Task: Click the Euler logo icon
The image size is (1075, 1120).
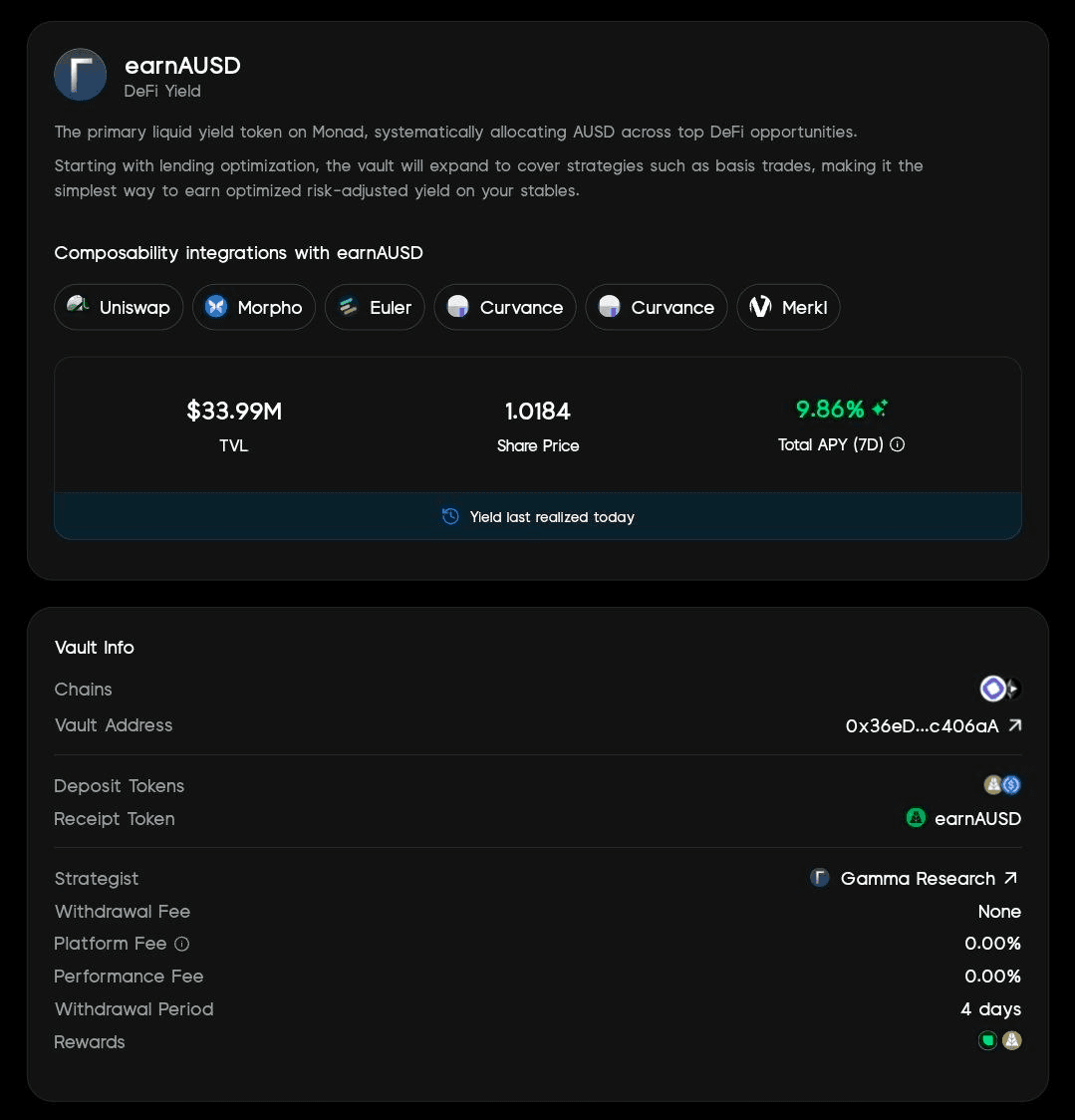Action: point(348,307)
